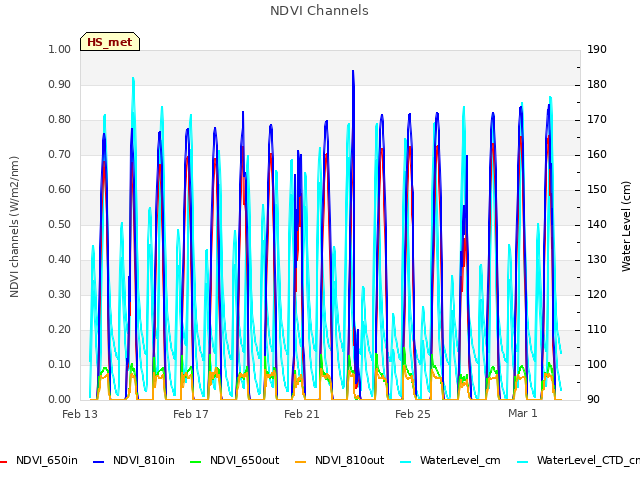Click the blue NDVI_810in legend swatch
Viewport: 640px width, 480px height.
pyautogui.click(x=99, y=462)
